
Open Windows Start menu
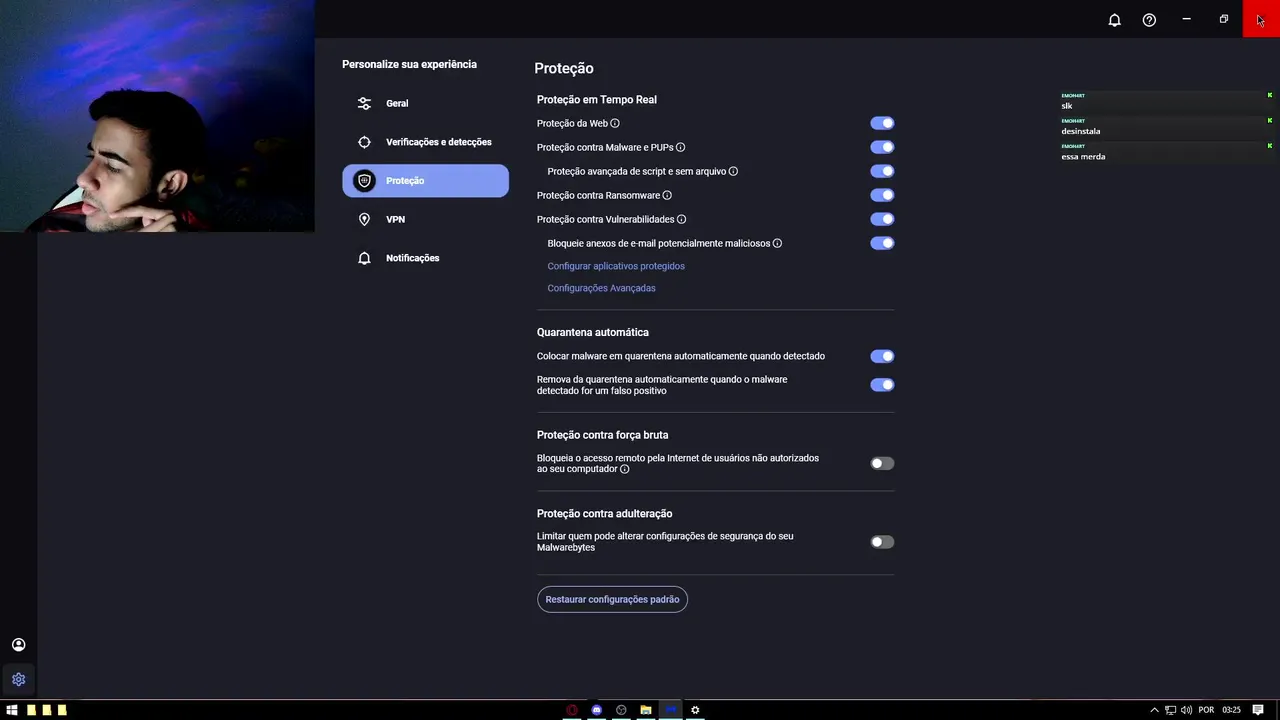[12, 710]
